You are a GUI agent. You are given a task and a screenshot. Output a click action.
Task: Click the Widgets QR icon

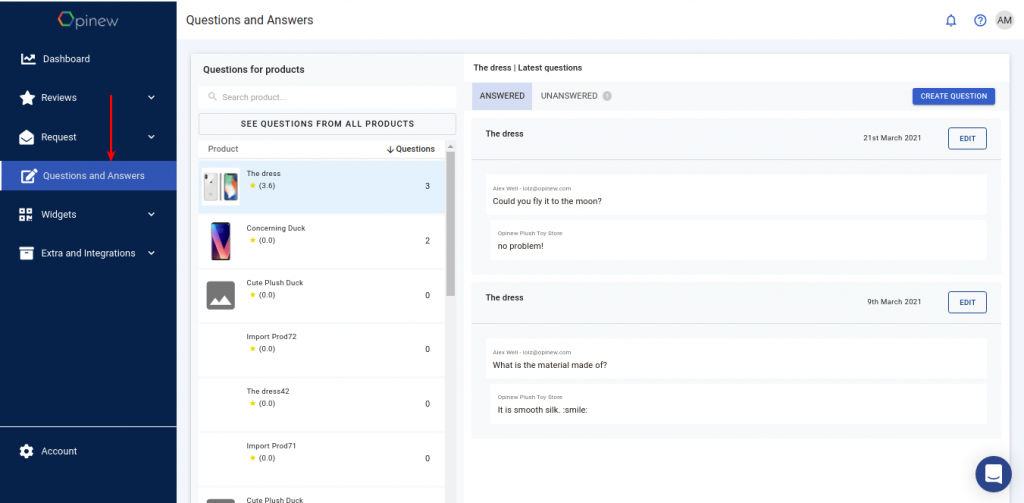[26, 214]
